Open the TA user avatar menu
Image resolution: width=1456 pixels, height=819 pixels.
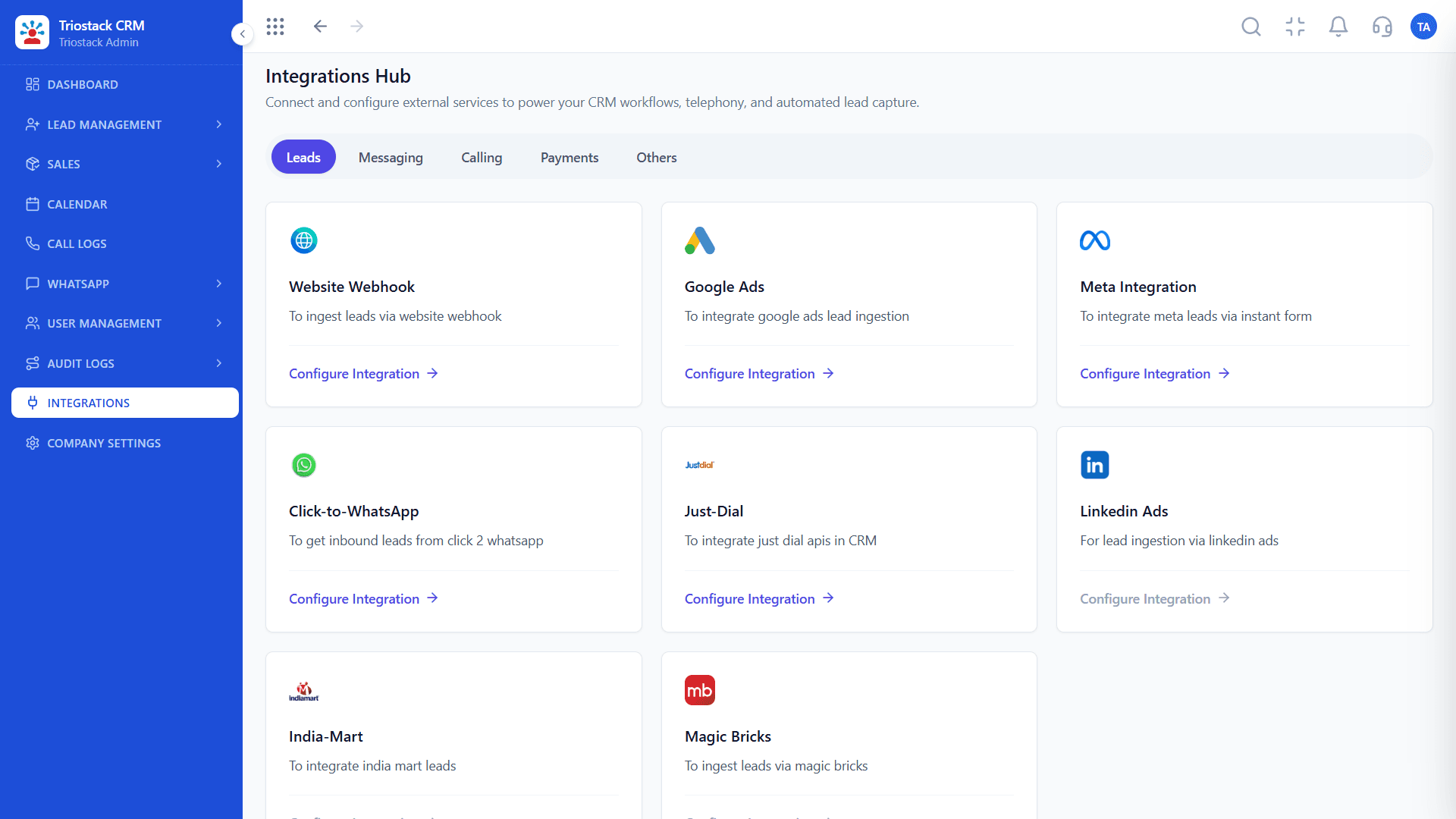pos(1423,27)
